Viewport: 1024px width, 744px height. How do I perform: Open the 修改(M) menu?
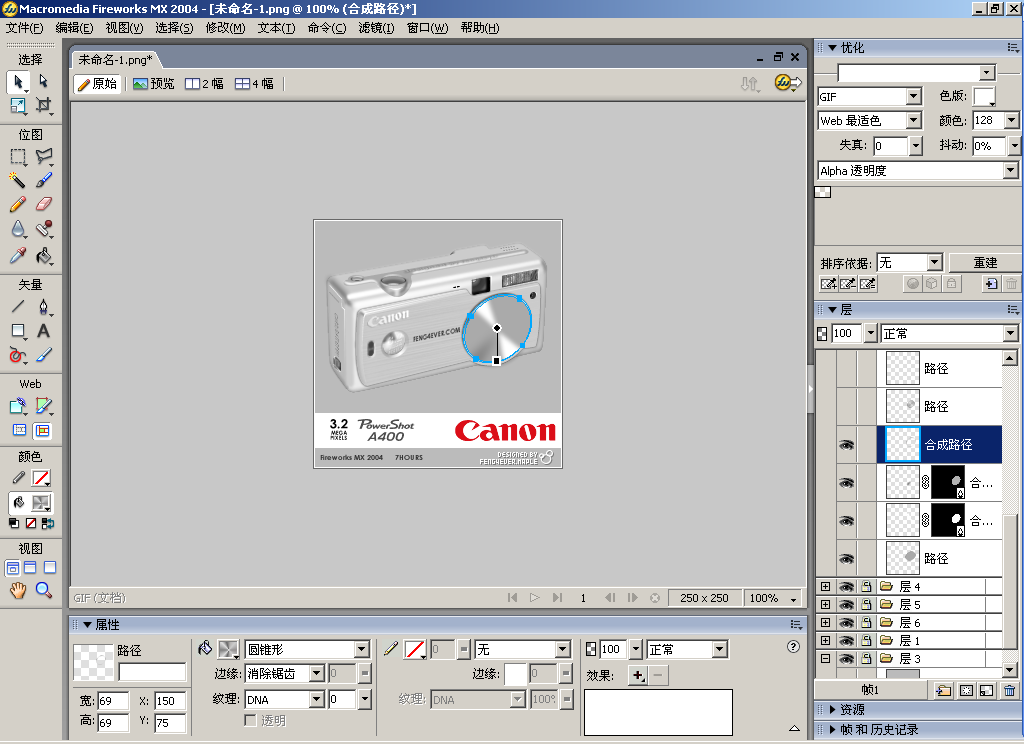[225, 27]
